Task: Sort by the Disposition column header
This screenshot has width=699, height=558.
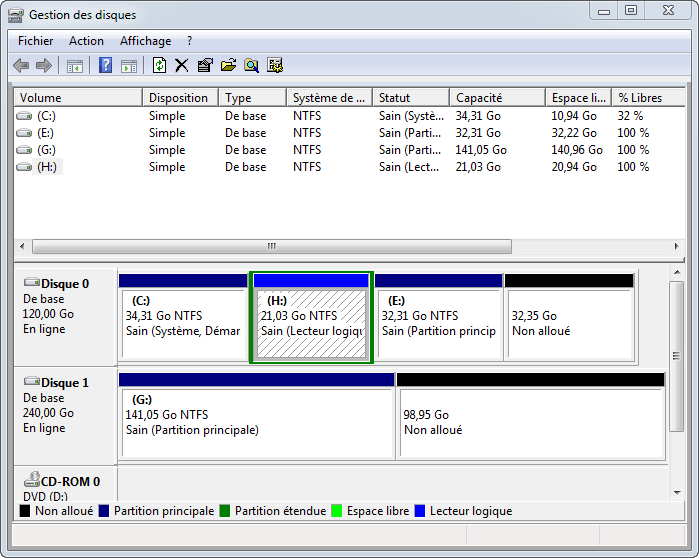Action: [x=180, y=98]
